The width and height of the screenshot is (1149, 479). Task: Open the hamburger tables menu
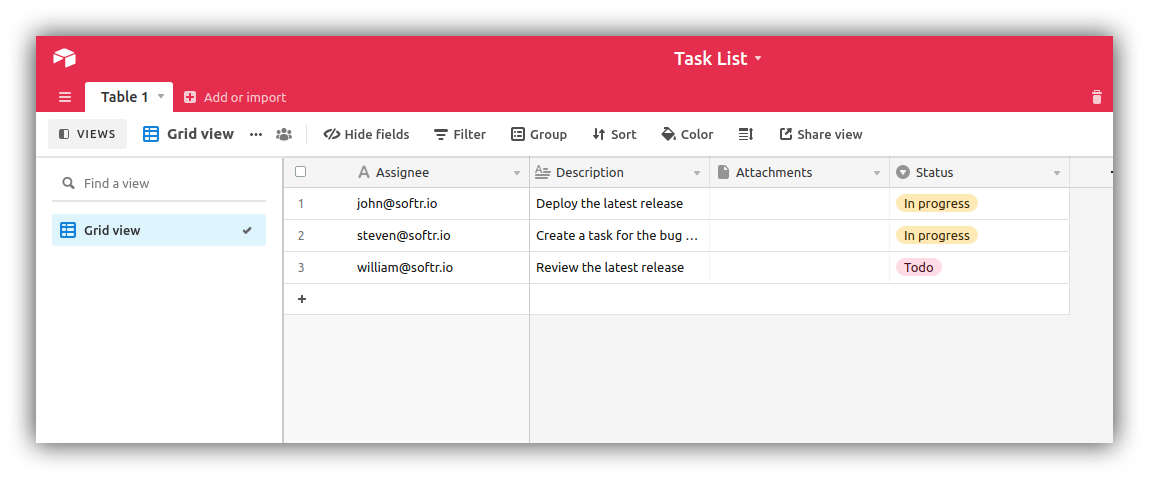65,97
